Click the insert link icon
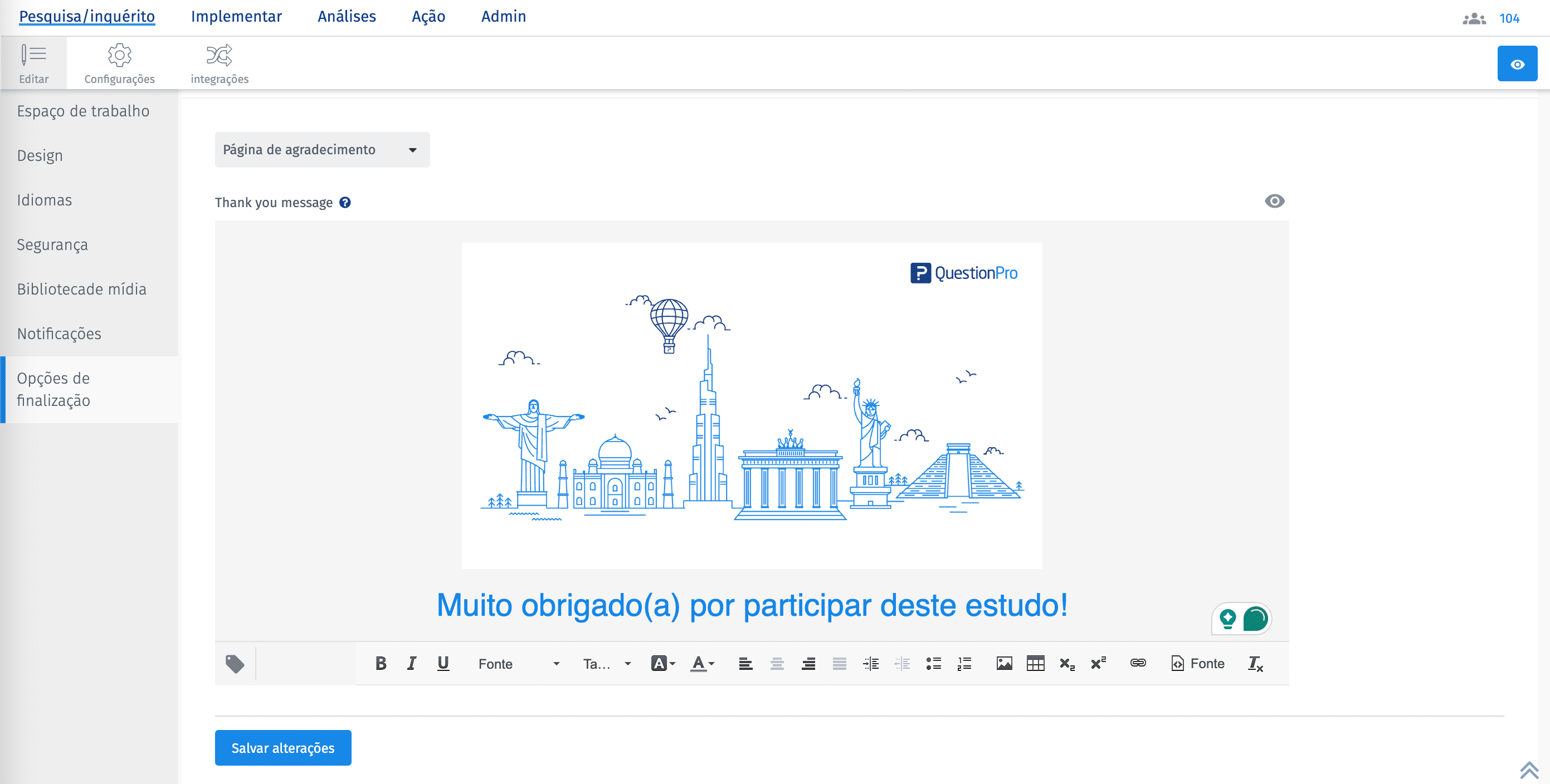Screen dimensions: 1550x784 1137,663
